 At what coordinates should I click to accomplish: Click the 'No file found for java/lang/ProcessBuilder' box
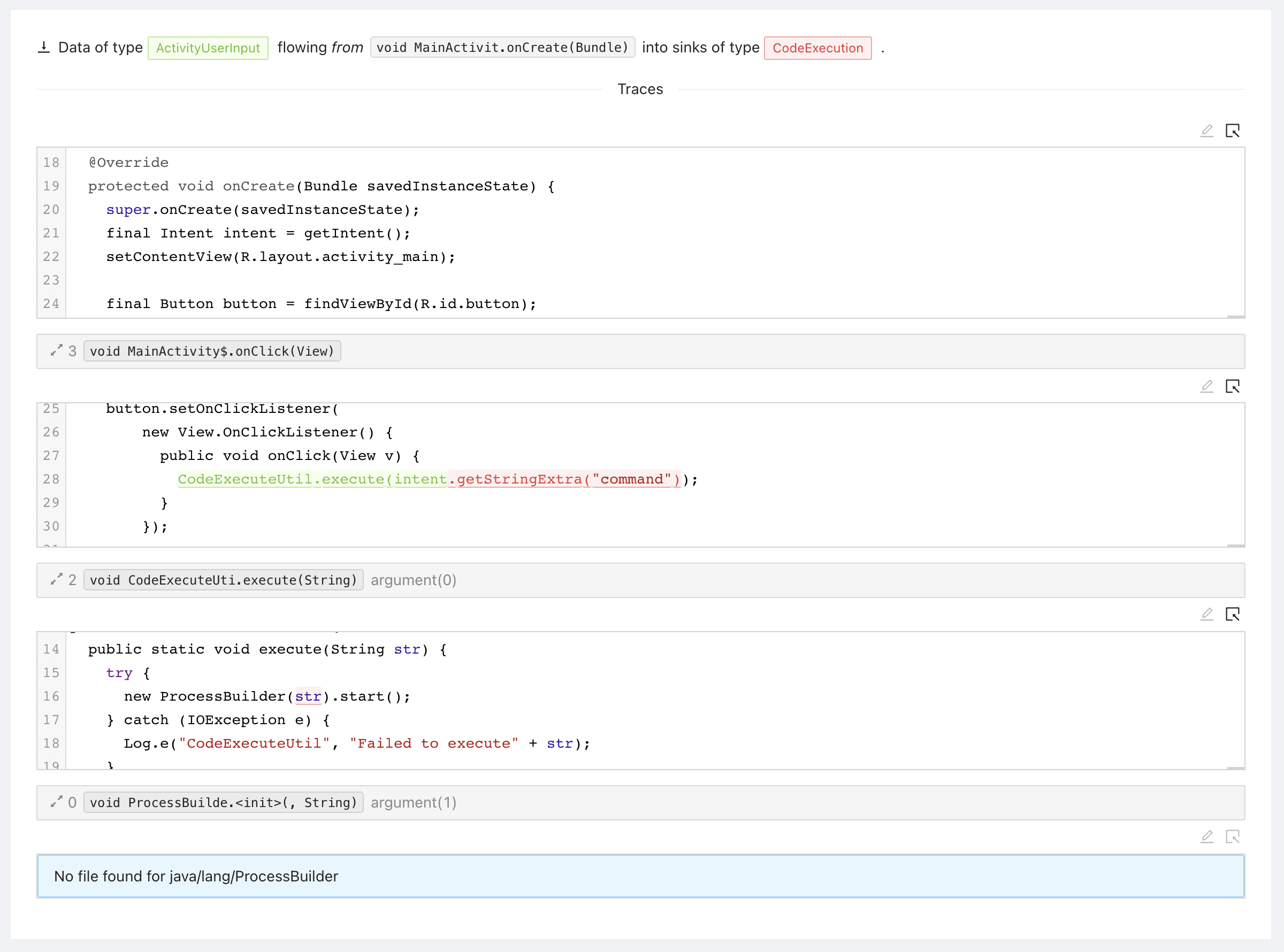[640, 876]
